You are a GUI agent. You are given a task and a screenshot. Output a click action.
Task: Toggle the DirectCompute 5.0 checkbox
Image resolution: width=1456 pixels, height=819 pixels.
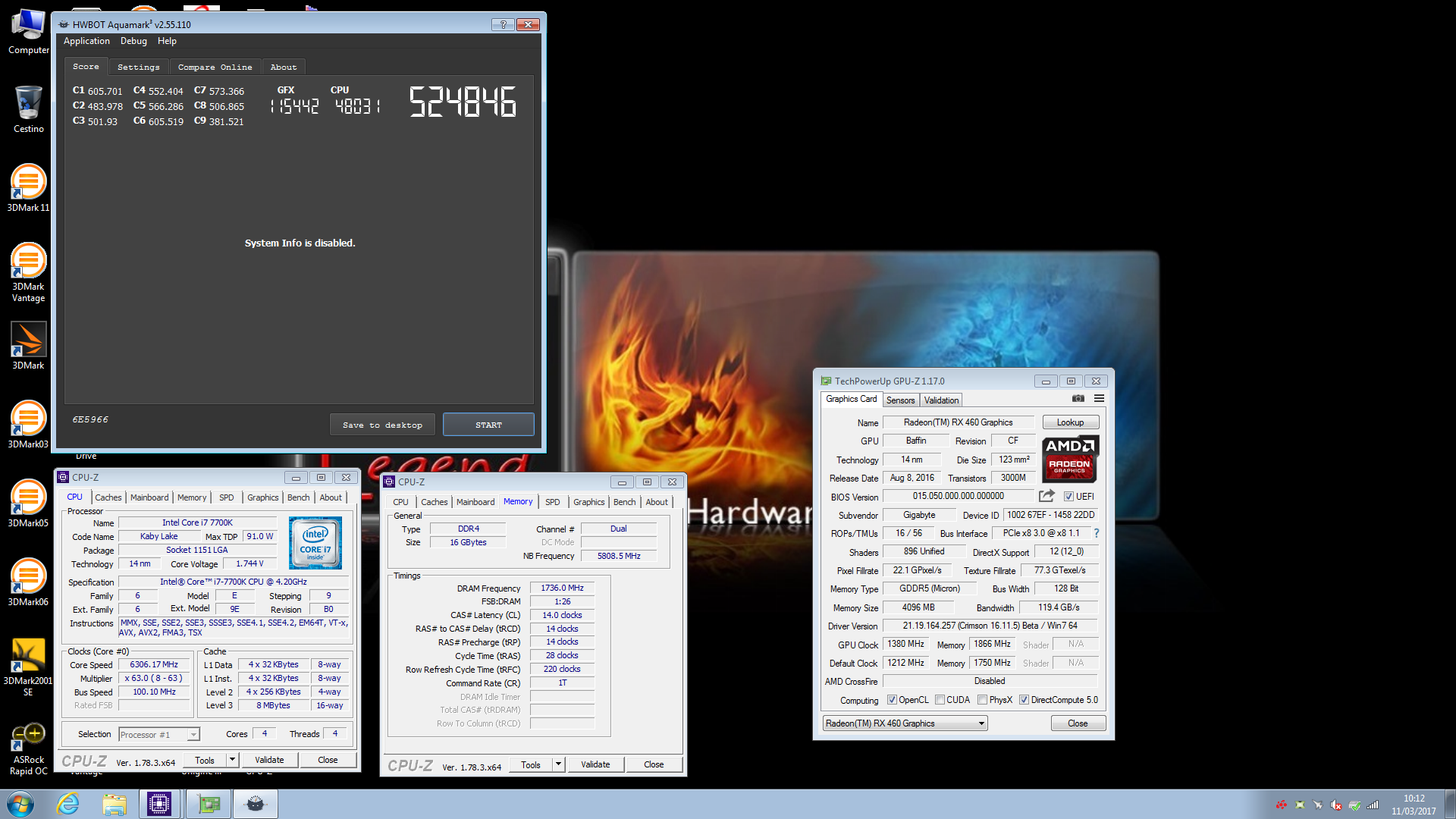1025,700
